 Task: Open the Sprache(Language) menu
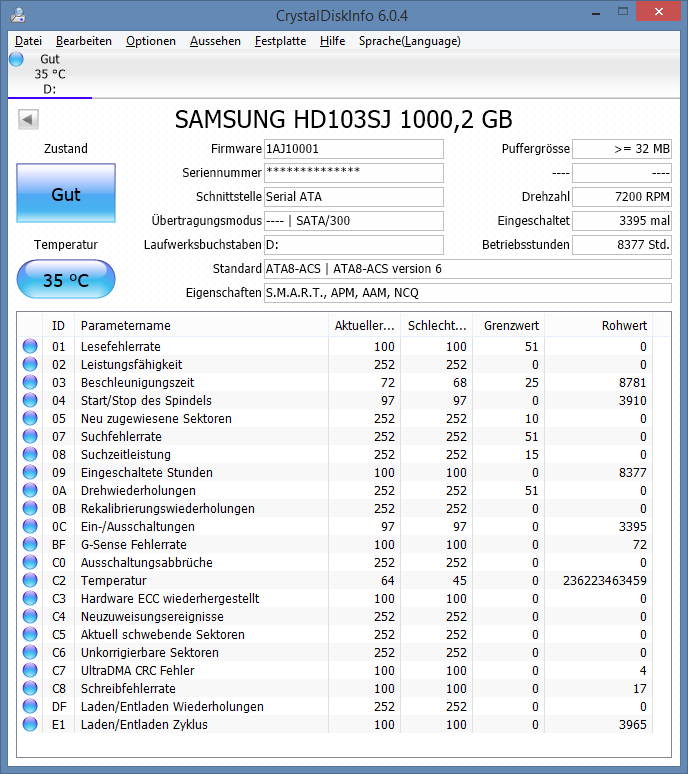coord(410,41)
